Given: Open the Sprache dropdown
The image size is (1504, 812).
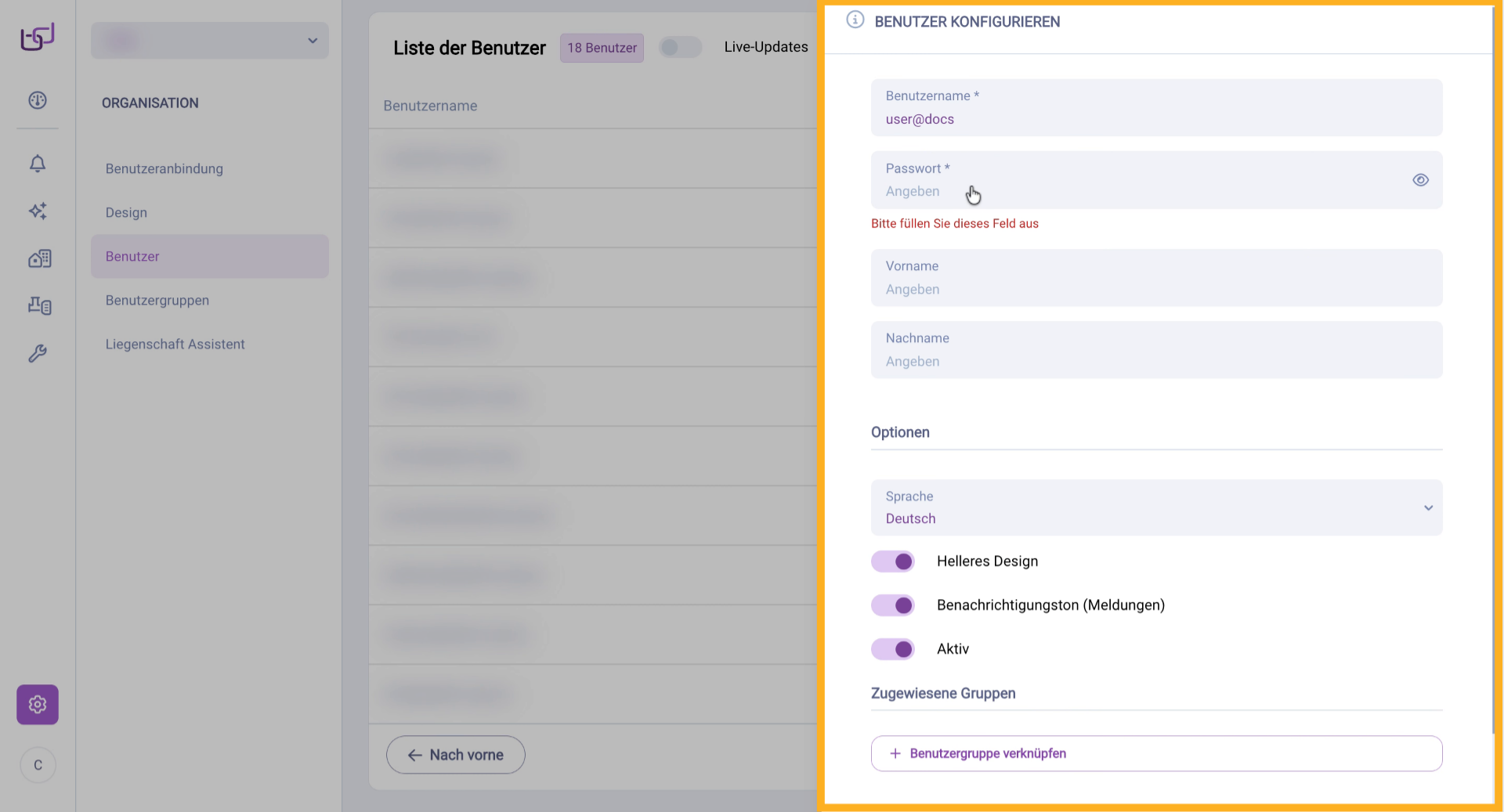Looking at the screenshot, I should point(1156,507).
